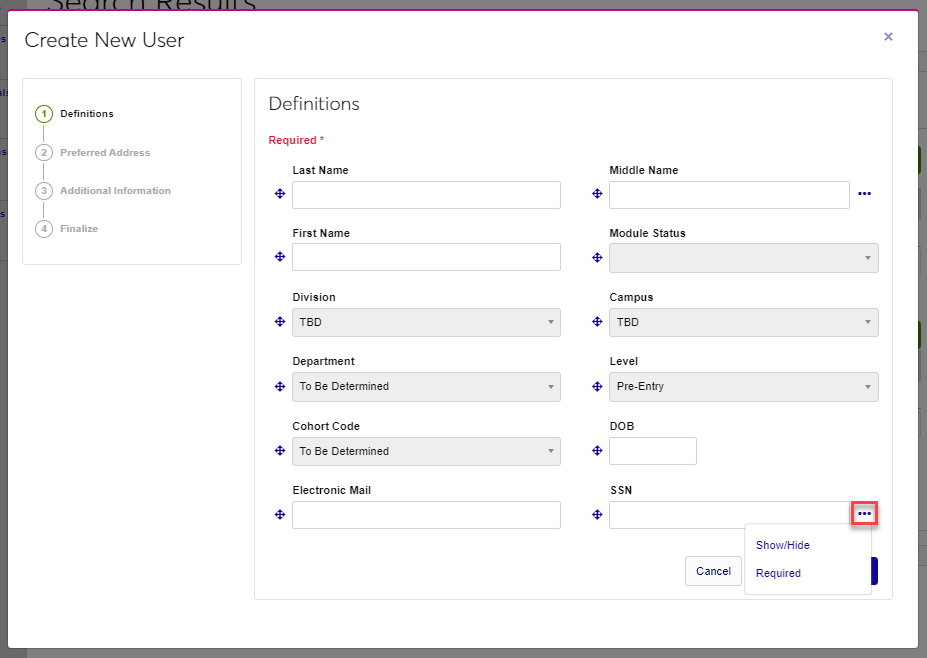Select Required in the SSN options menu

778,573
